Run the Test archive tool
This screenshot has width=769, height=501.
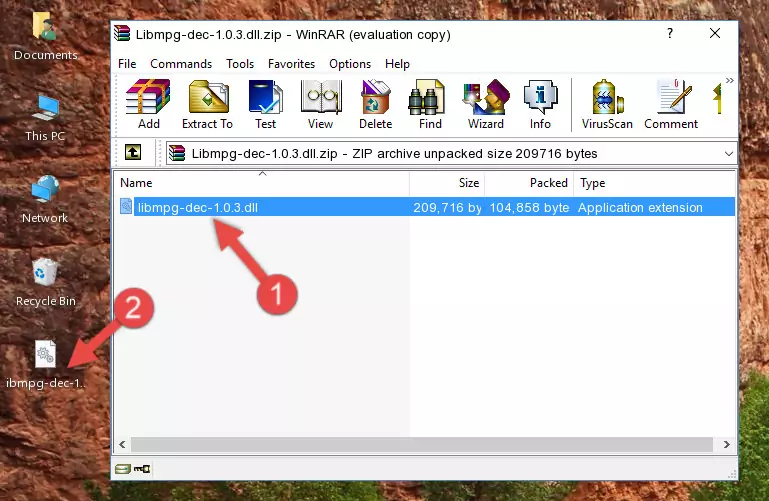pyautogui.click(x=265, y=104)
